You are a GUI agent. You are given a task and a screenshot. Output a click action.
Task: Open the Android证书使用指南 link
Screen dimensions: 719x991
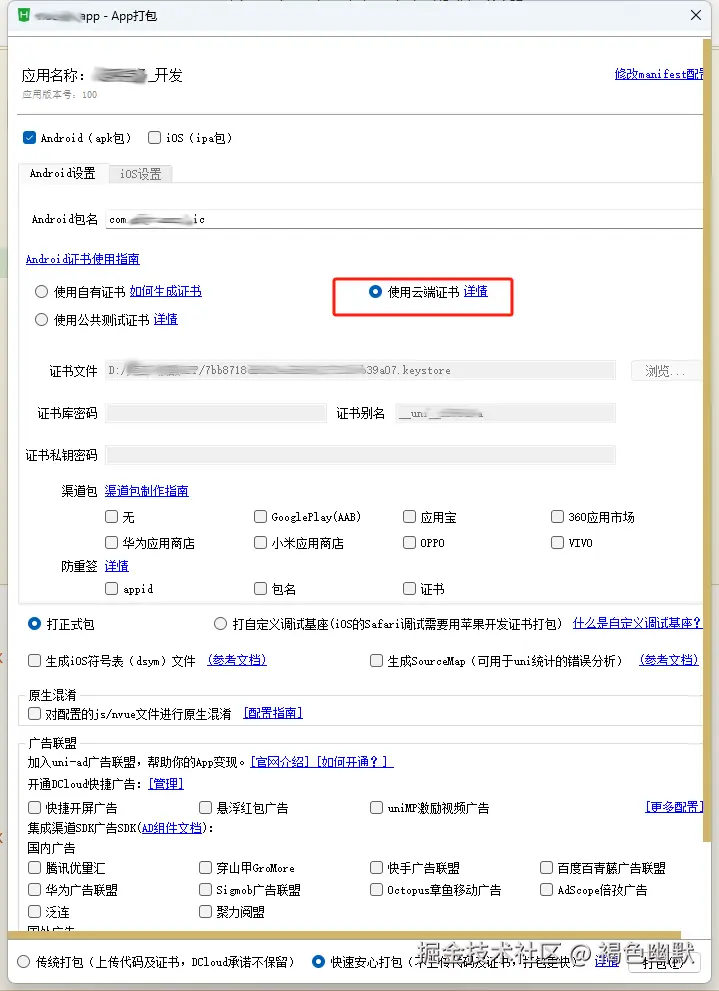coord(83,258)
